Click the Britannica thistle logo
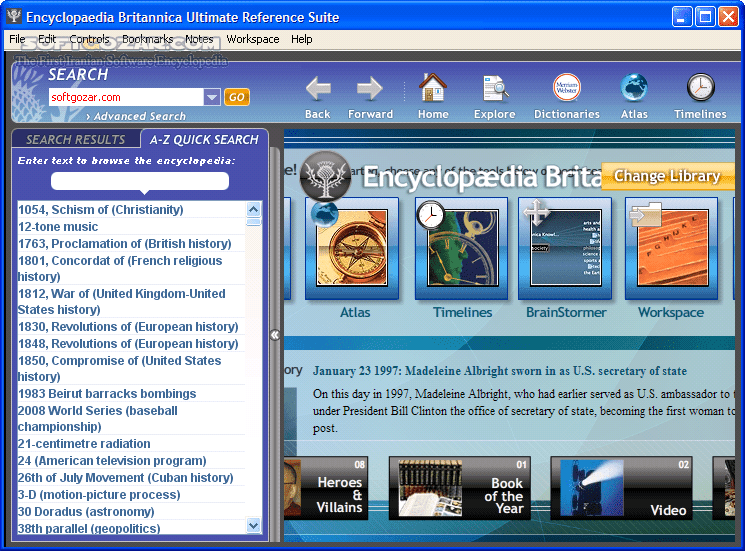 pos(325,176)
